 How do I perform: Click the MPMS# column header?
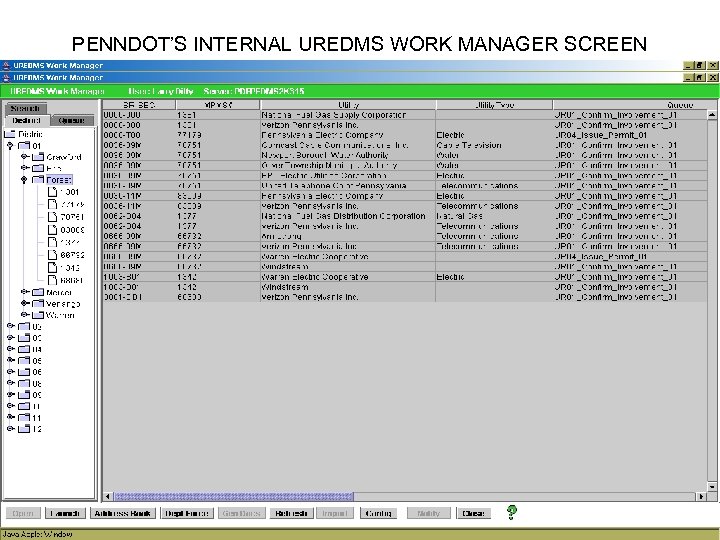tap(218, 105)
